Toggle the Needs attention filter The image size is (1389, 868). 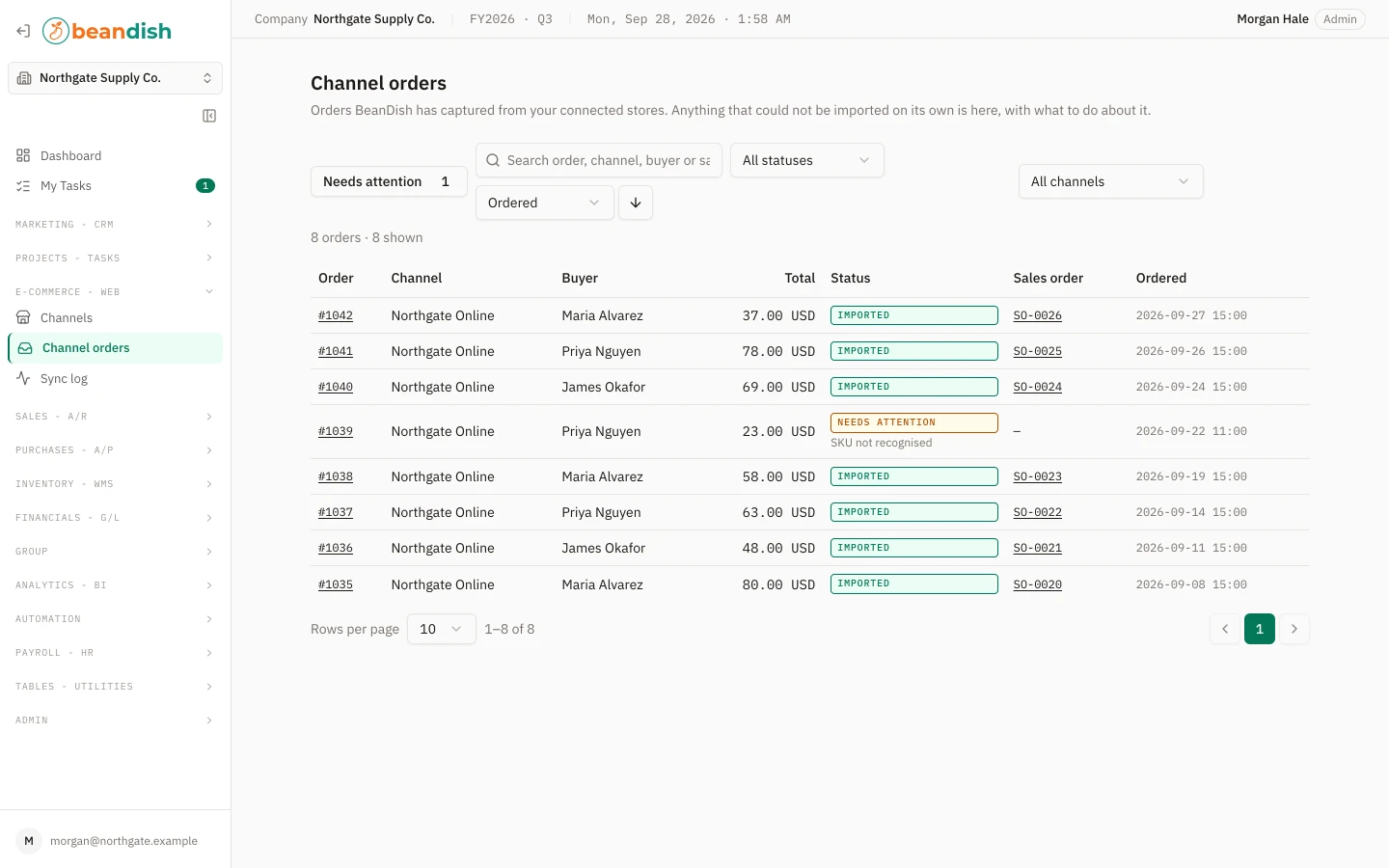[x=389, y=181]
